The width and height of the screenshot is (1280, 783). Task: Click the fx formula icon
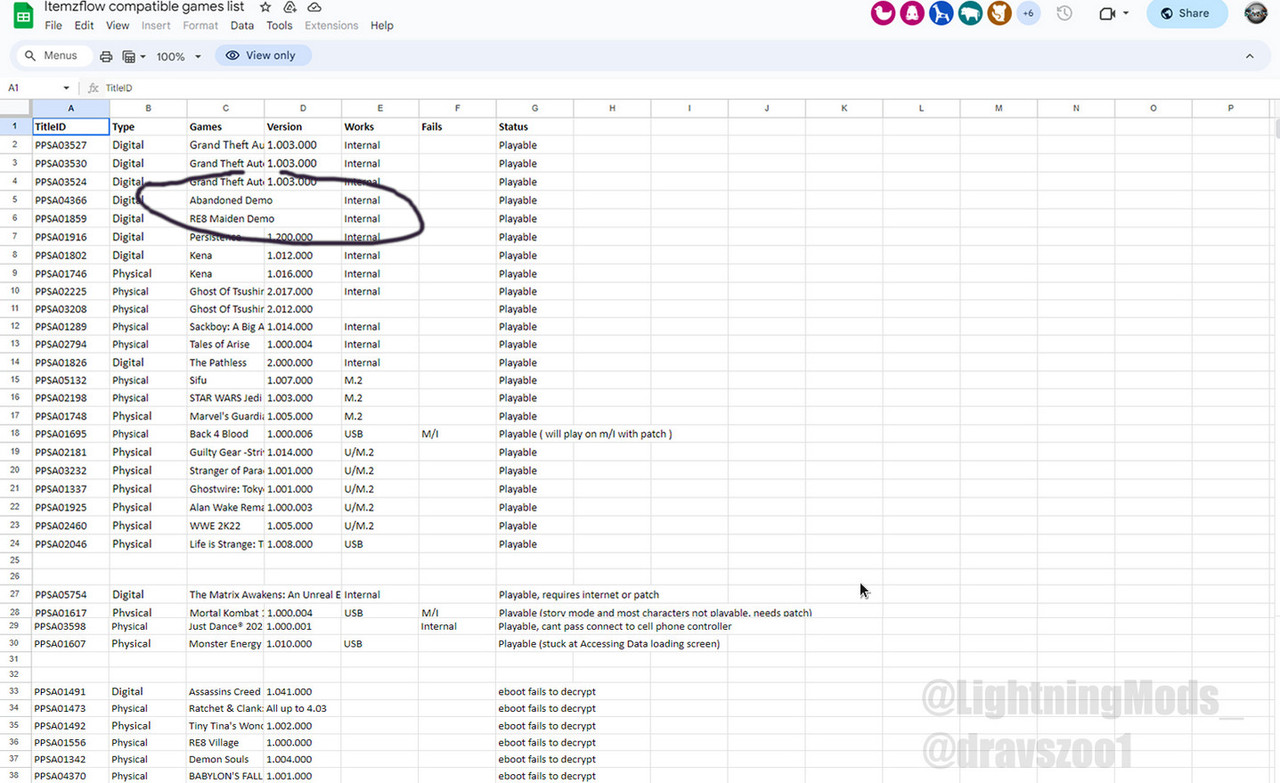pyautogui.click(x=93, y=88)
